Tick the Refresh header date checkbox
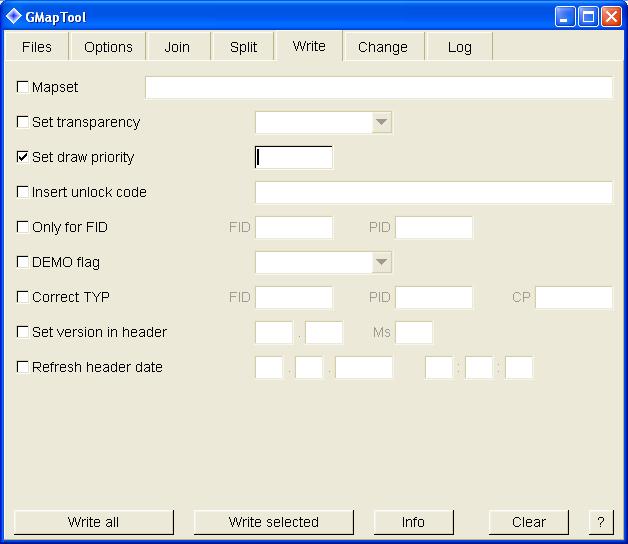The height and width of the screenshot is (544, 628). pyautogui.click(x=23, y=367)
